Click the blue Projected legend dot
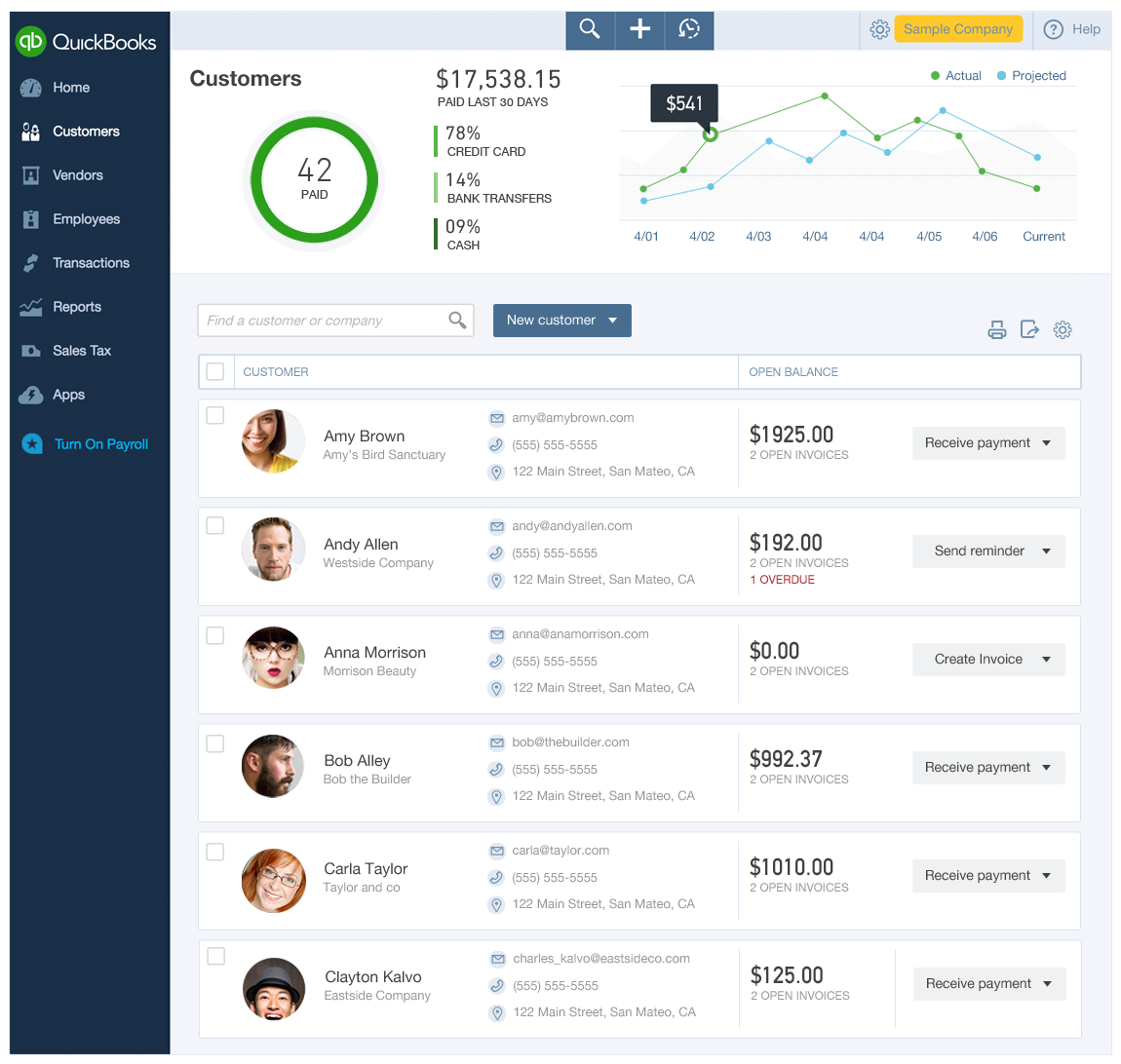 point(1002,76)
